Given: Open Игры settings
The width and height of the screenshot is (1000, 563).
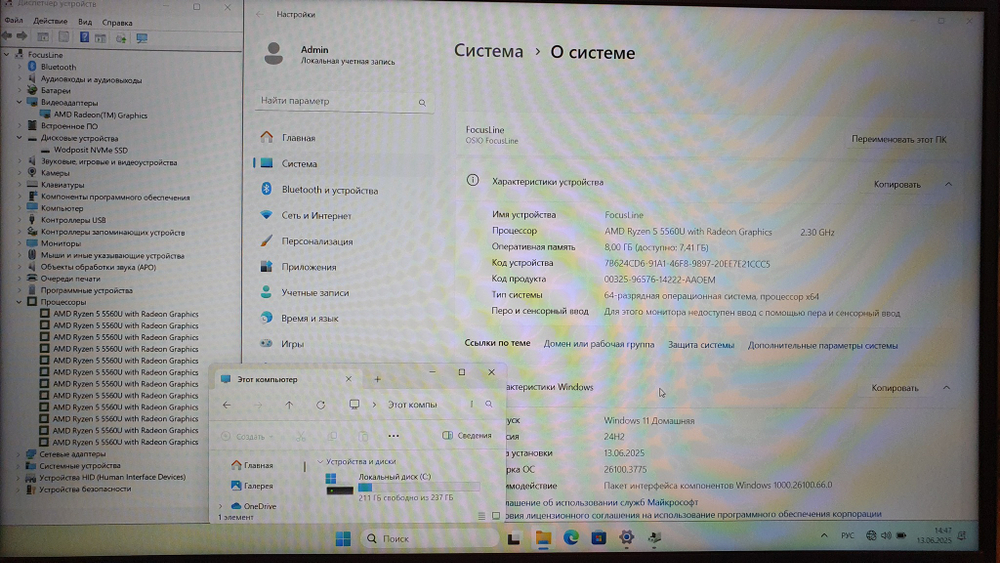Looking at the screenshot, I should point(292,344).
